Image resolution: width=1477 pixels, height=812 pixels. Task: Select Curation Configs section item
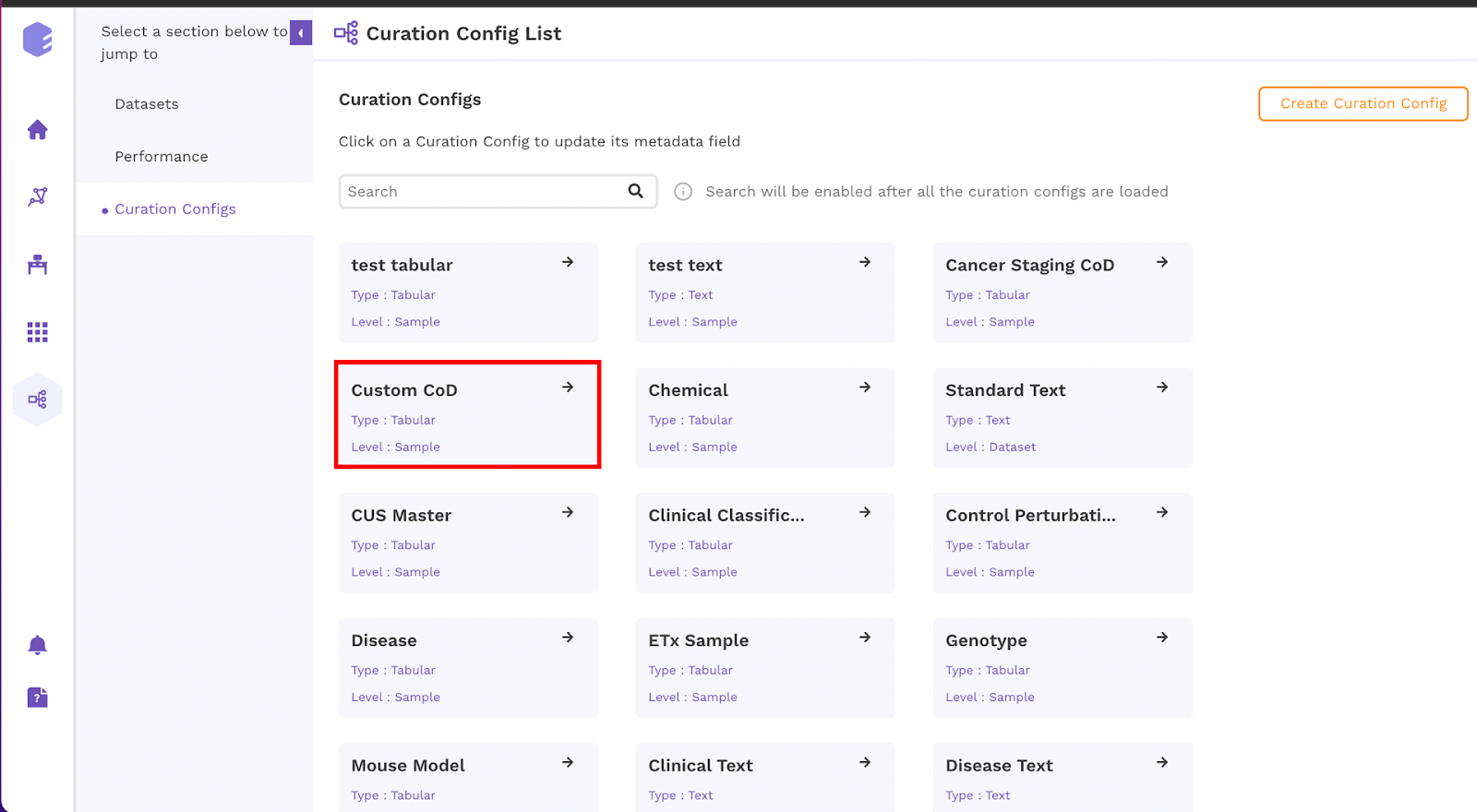pos(175,209)
